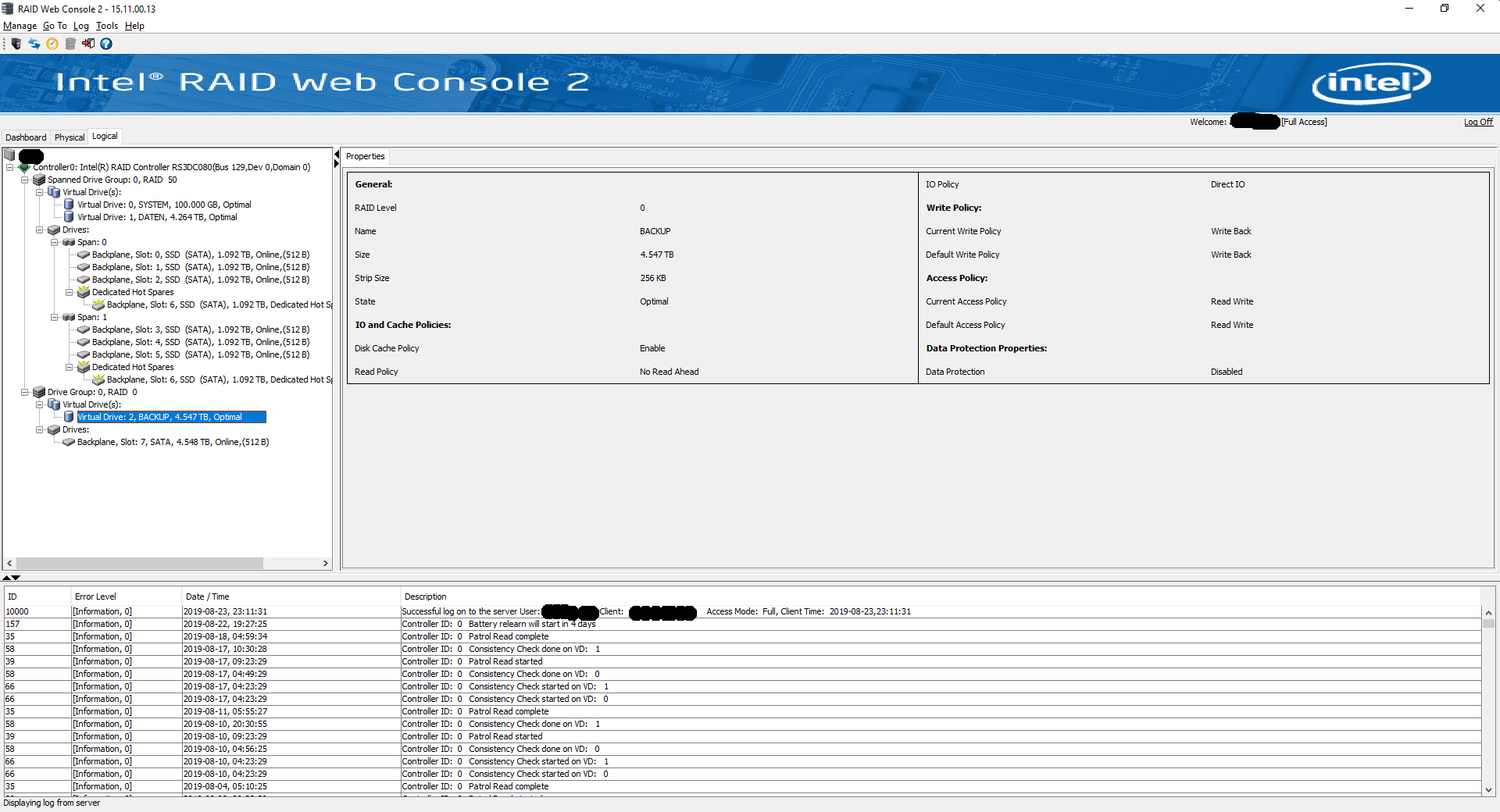The image size is (1500, 812).
Task: Select Backplane Slot: 4 SSD drive row
Action: [x=201, y=342]
